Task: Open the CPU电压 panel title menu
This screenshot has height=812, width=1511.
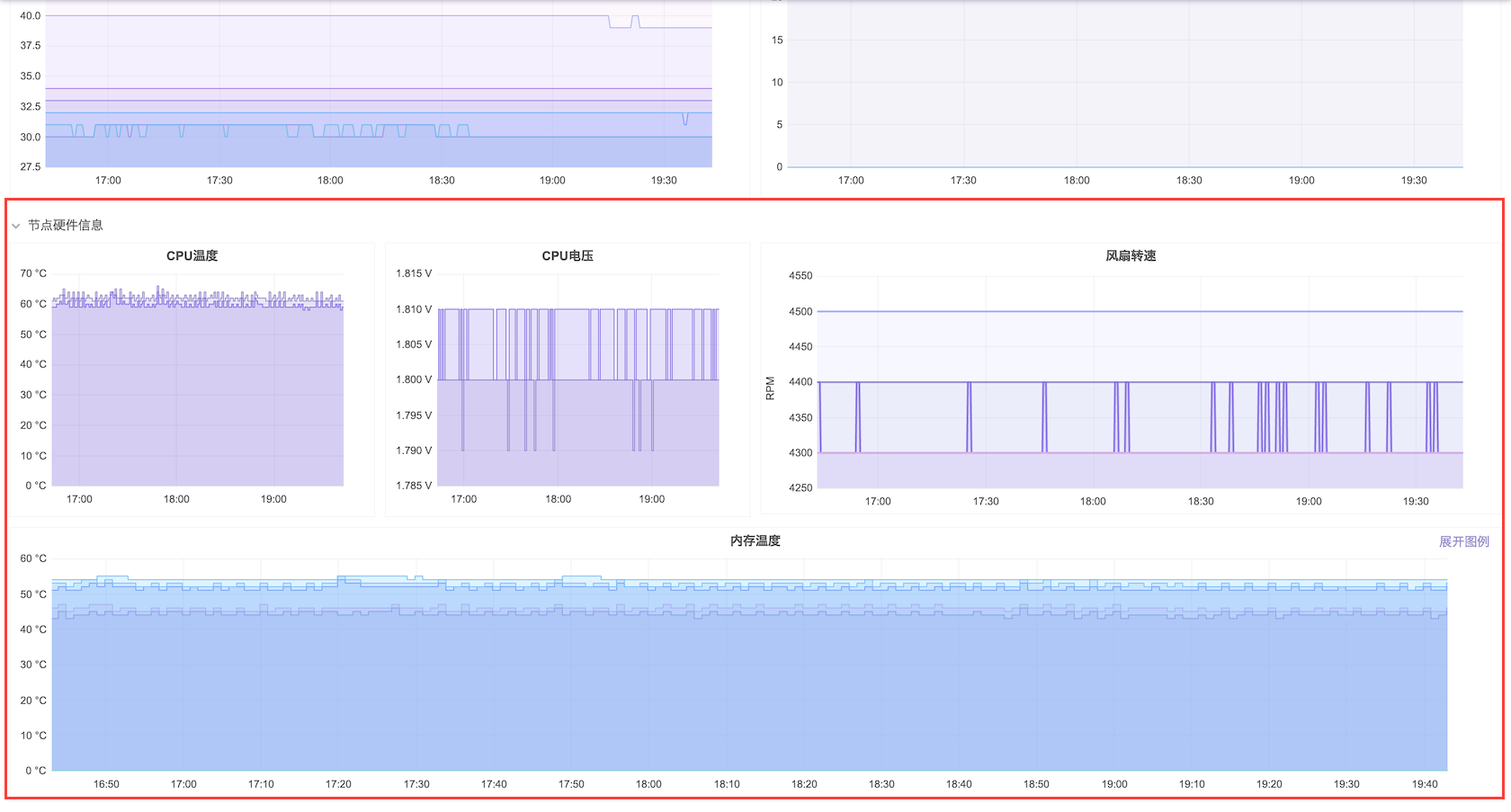Action: 567,256
